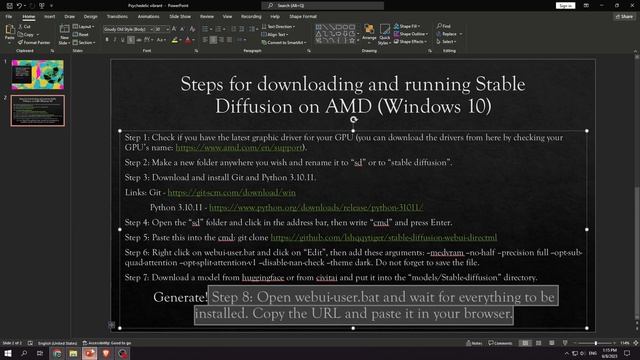Open the Align Text dropdown
This screenshot has height=360, width=640.
[275, 35]
